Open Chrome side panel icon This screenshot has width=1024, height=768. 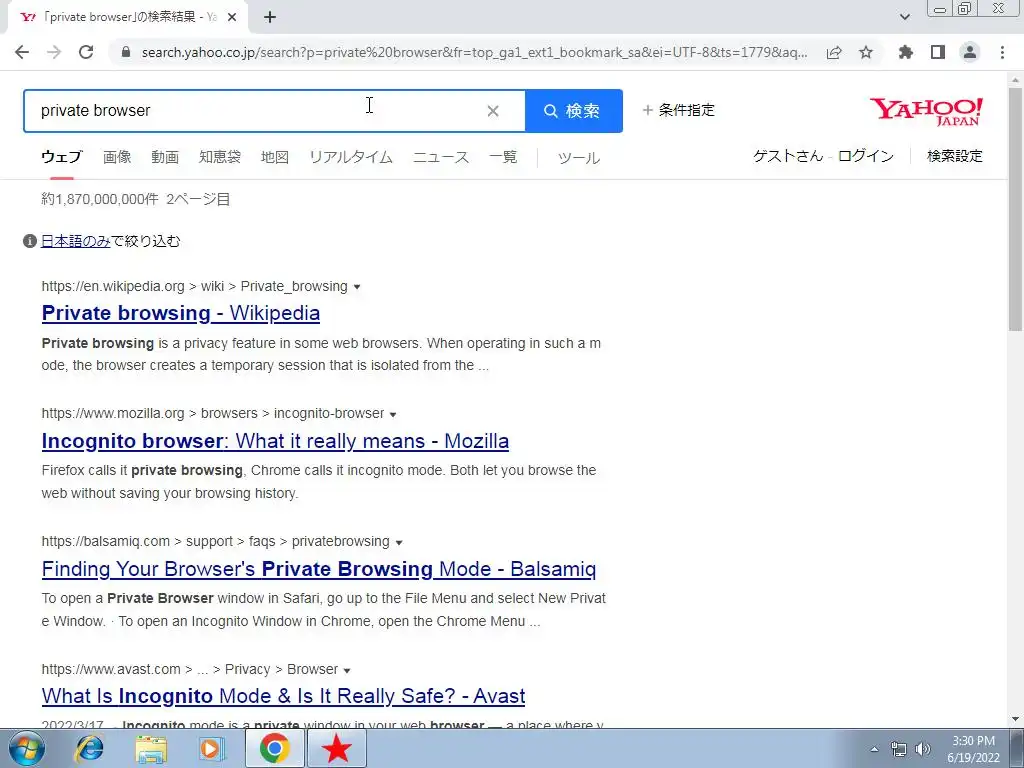(x=938, y=52)
